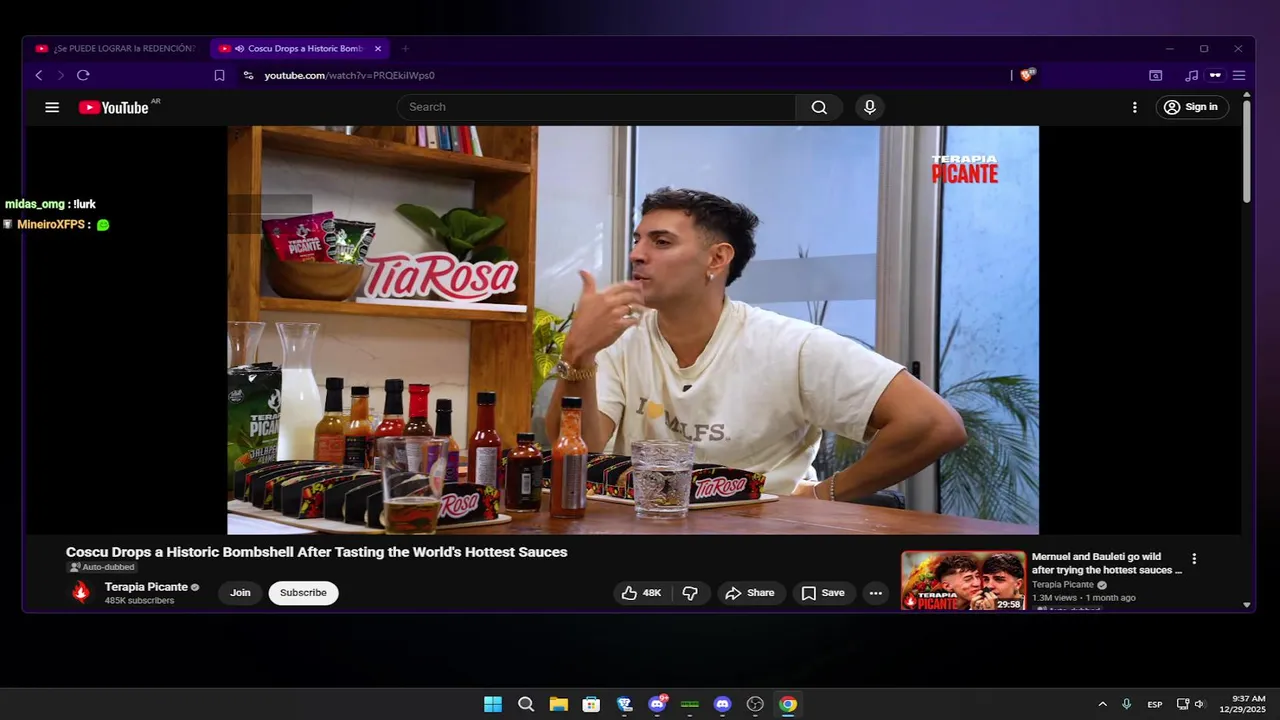The height and width of the screenshot is (720, 1280).
Task: Click the Auto-dubbed label under the title
Action: (x=101, y=567)
